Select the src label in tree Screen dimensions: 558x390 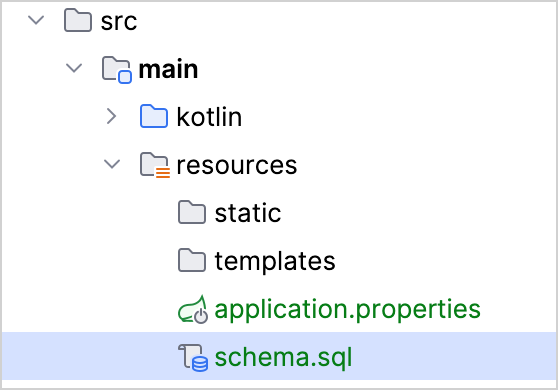tap(119, 21)
